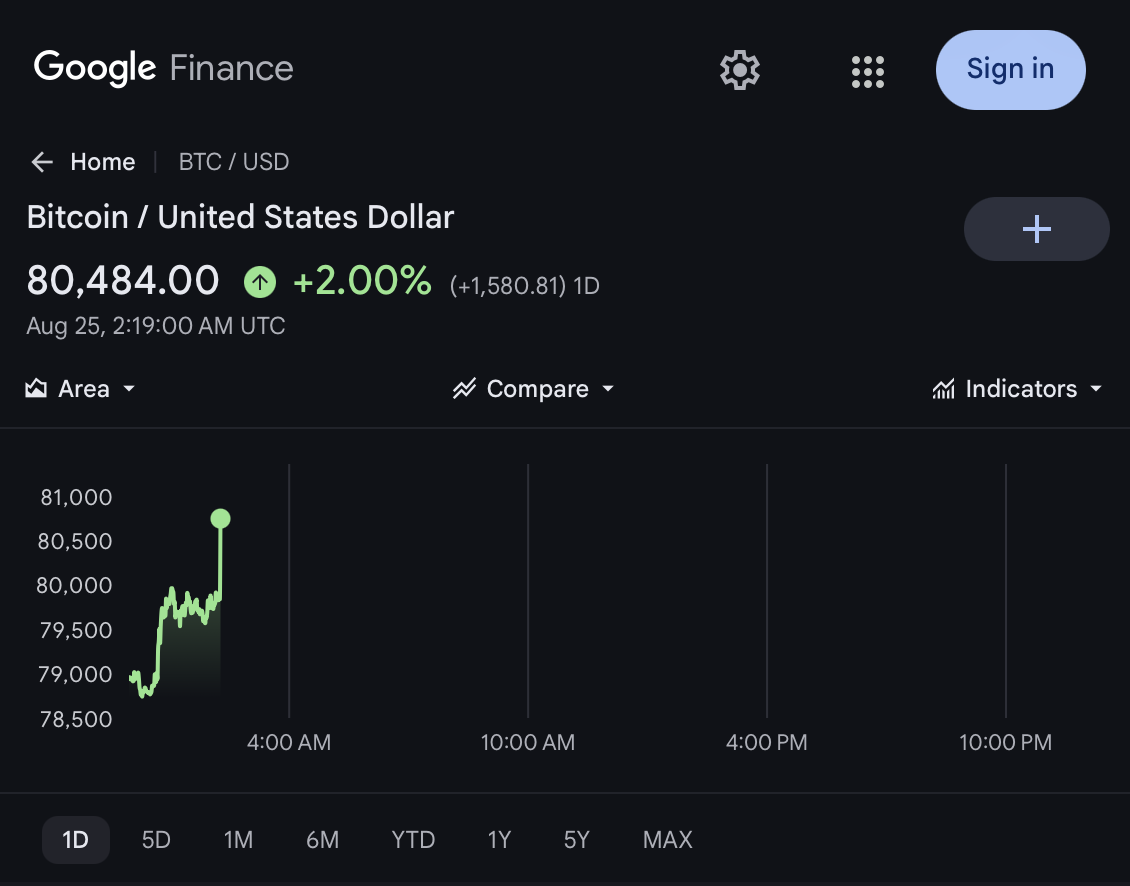Viewport: 1130px width, 886px height.
Task: Open the Google apps grid icon
Action: click(x=868, y=71)
